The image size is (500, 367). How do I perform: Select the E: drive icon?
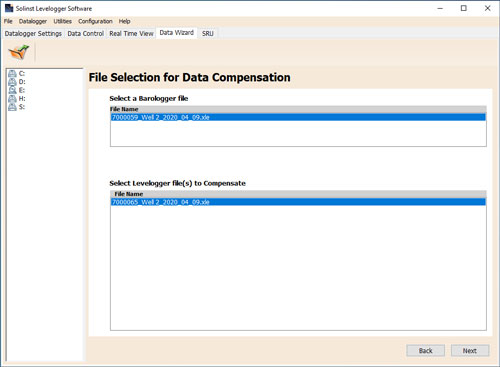[12, 90]
